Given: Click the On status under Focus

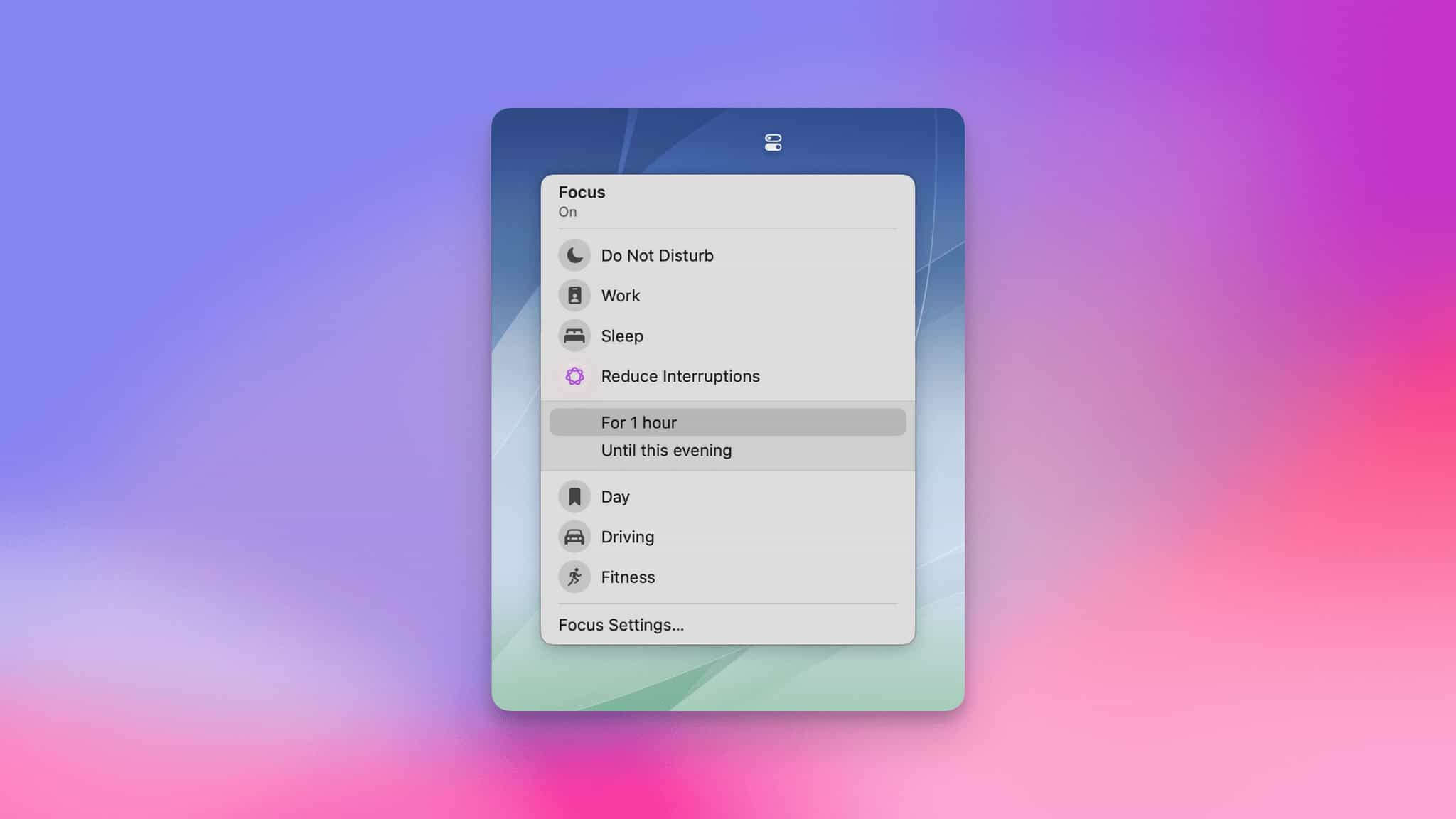Looking at the screenshot, I should click(x=567, y=212).
